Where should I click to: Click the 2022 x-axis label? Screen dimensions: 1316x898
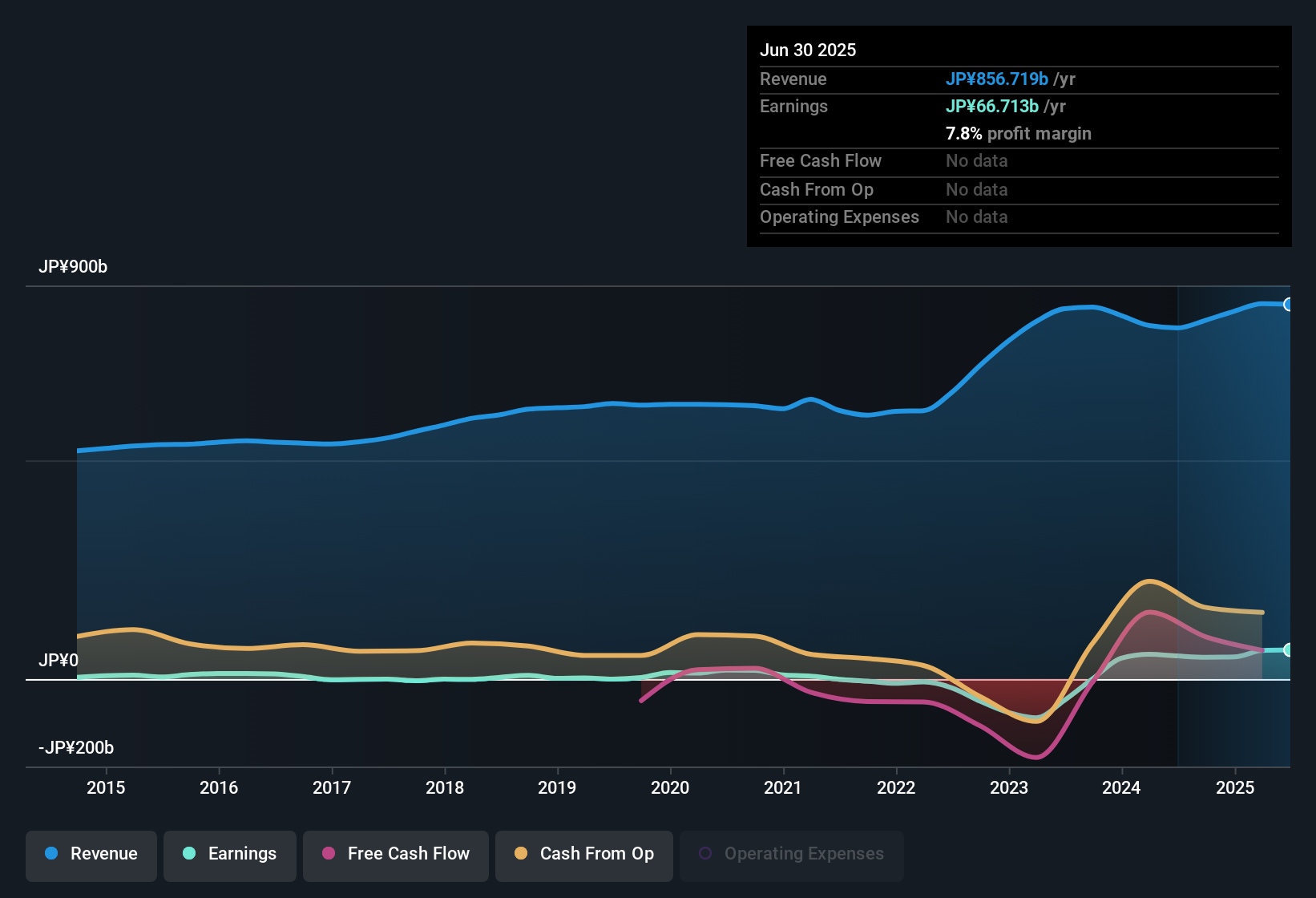pyautogui.click(x=896, y=788)
